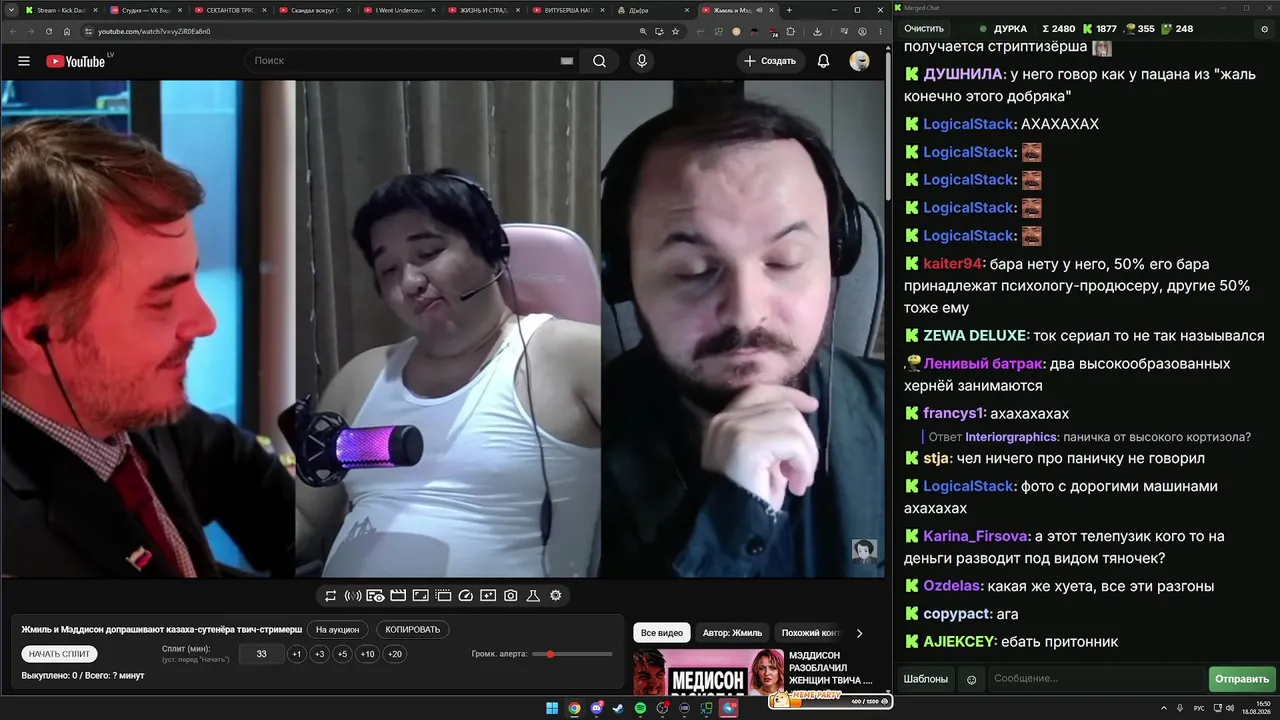Click the loop icon under the video
This screenshot has width=1280, height=720.
[x=331, y=596]
